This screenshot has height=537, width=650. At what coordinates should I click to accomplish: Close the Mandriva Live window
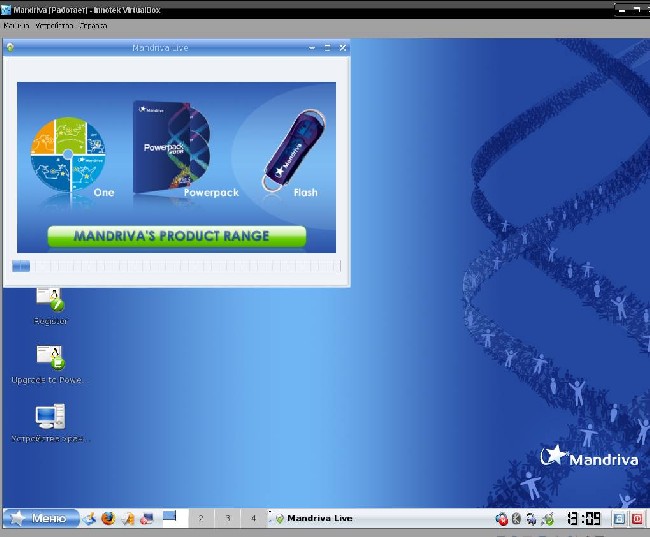pos(343,48)
